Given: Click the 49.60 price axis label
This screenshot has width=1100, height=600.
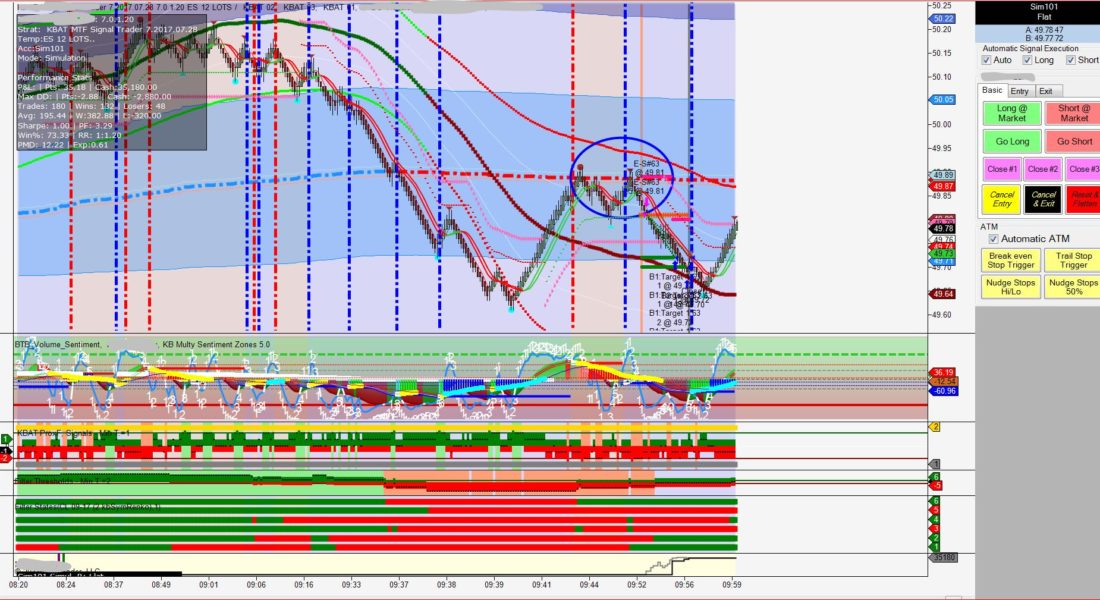Looking at the screenshot, I should pyautogui.click(x=942, y=314).
